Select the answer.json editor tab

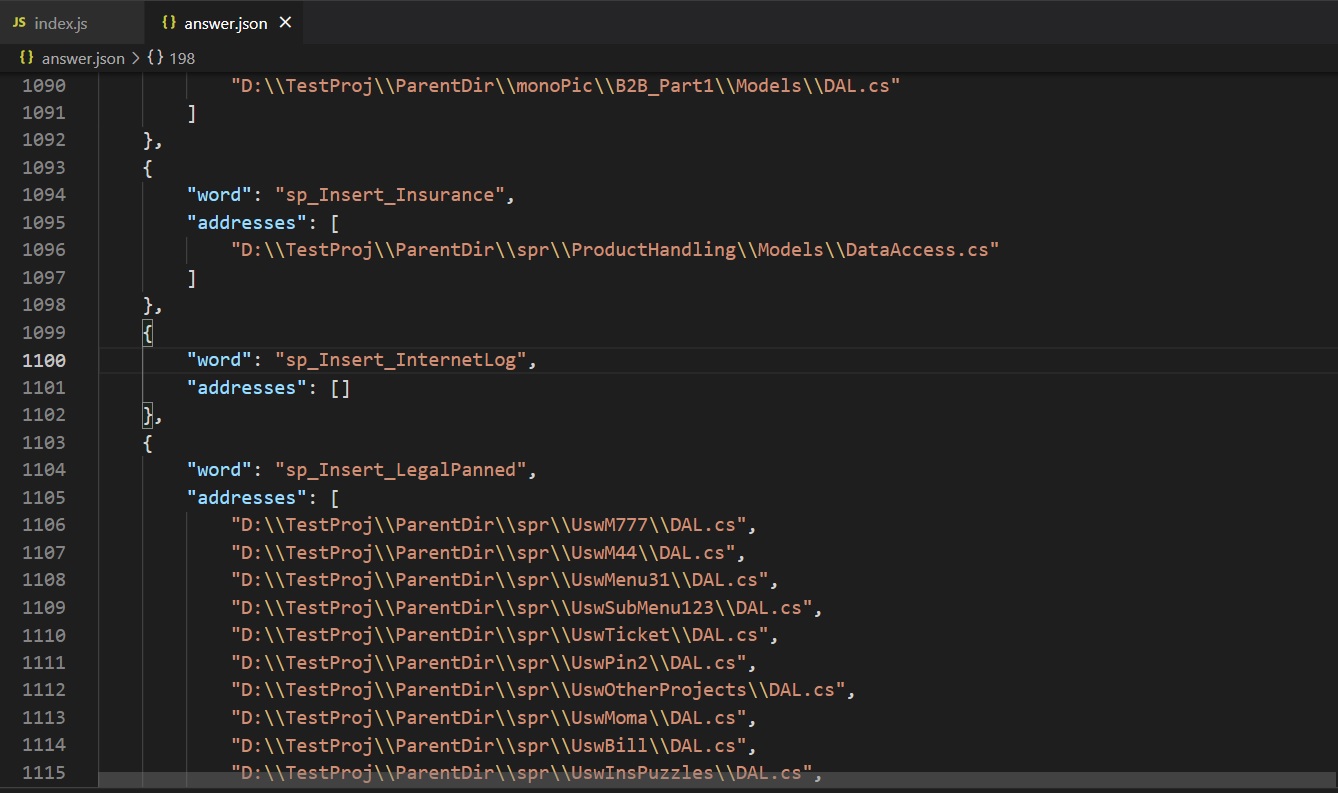[223, 22]
